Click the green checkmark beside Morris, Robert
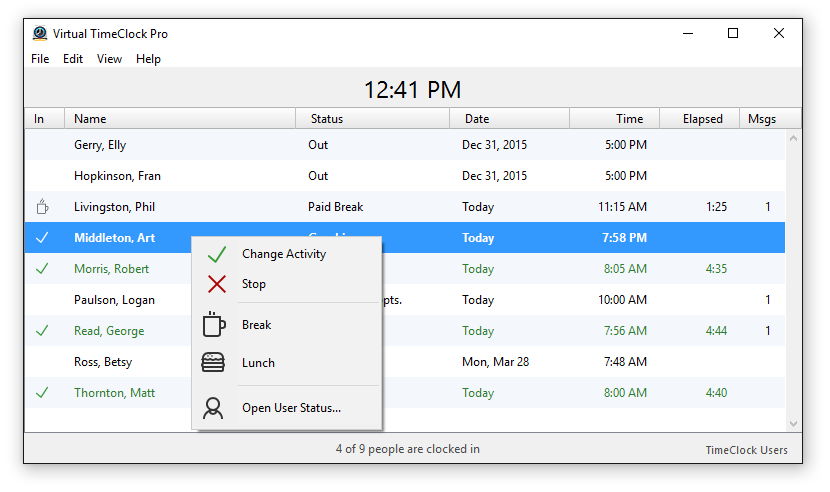Viewport: 830px width, 492px height. click(42, 269)
